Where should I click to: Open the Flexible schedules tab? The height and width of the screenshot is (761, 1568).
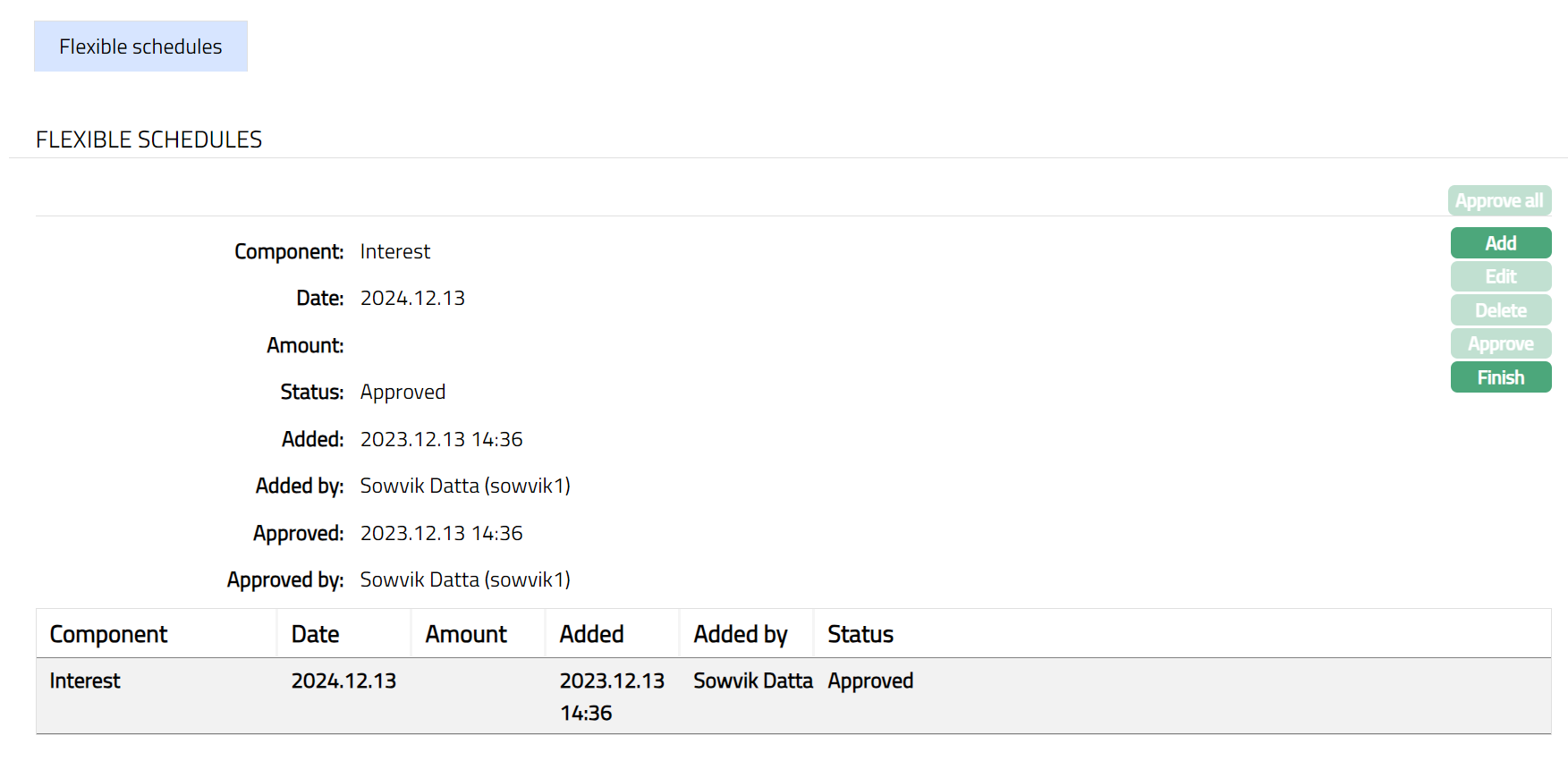(140, 47)
